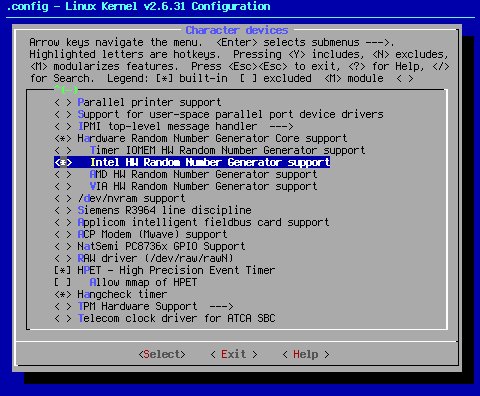Select HPET - High Precision Event Timer entry
This screenshot has height=396, width=480.
click(x=176, y=270)
